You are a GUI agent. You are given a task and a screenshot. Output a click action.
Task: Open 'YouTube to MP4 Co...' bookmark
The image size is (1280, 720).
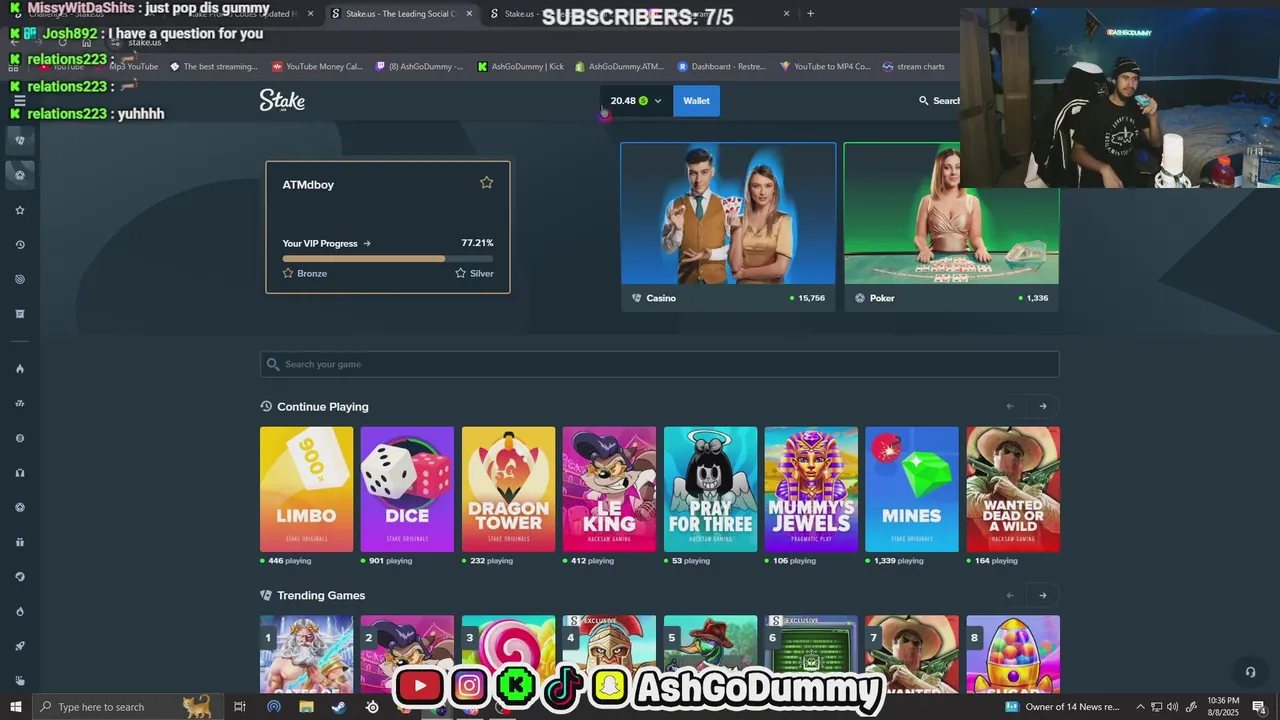(x=826, y=67)
